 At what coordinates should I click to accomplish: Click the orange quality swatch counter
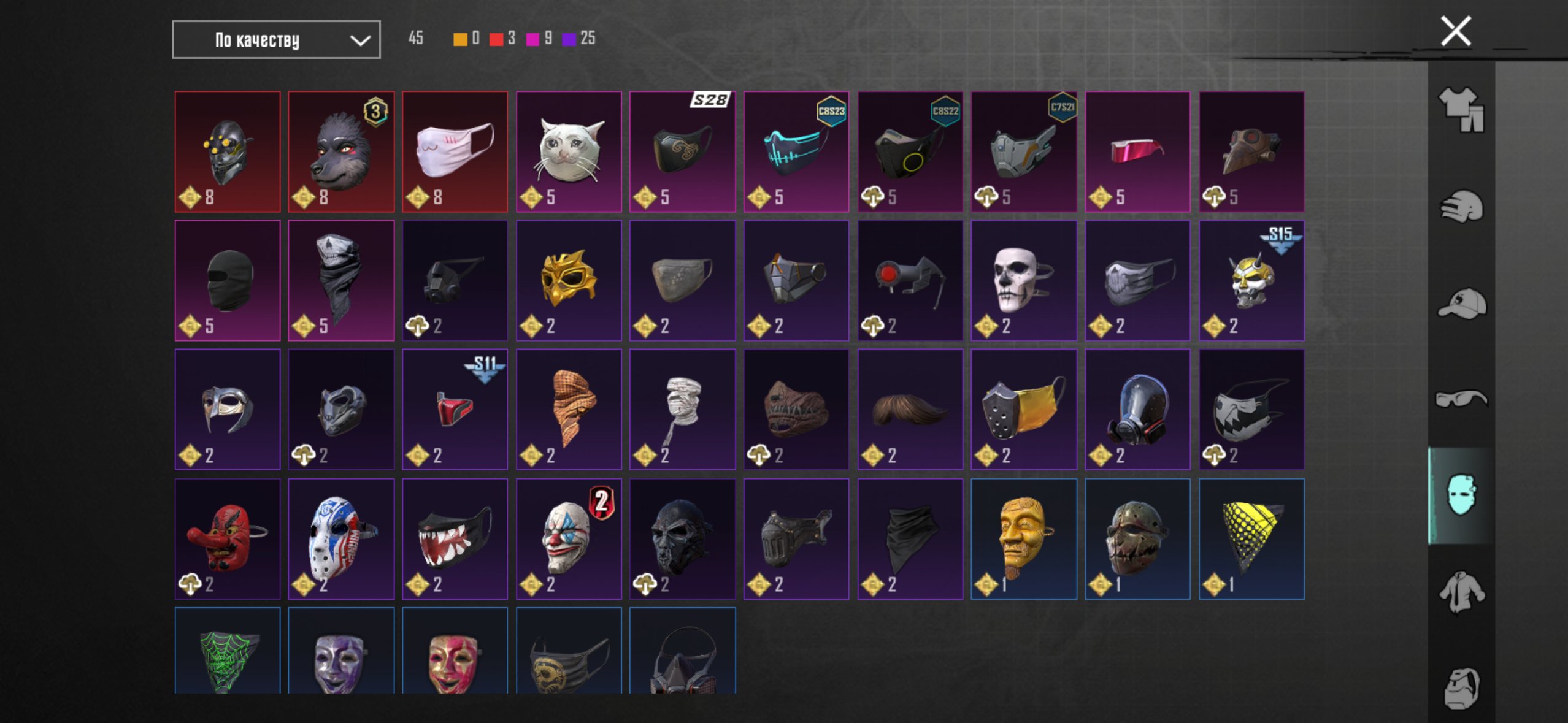click(x=466, y=39)
